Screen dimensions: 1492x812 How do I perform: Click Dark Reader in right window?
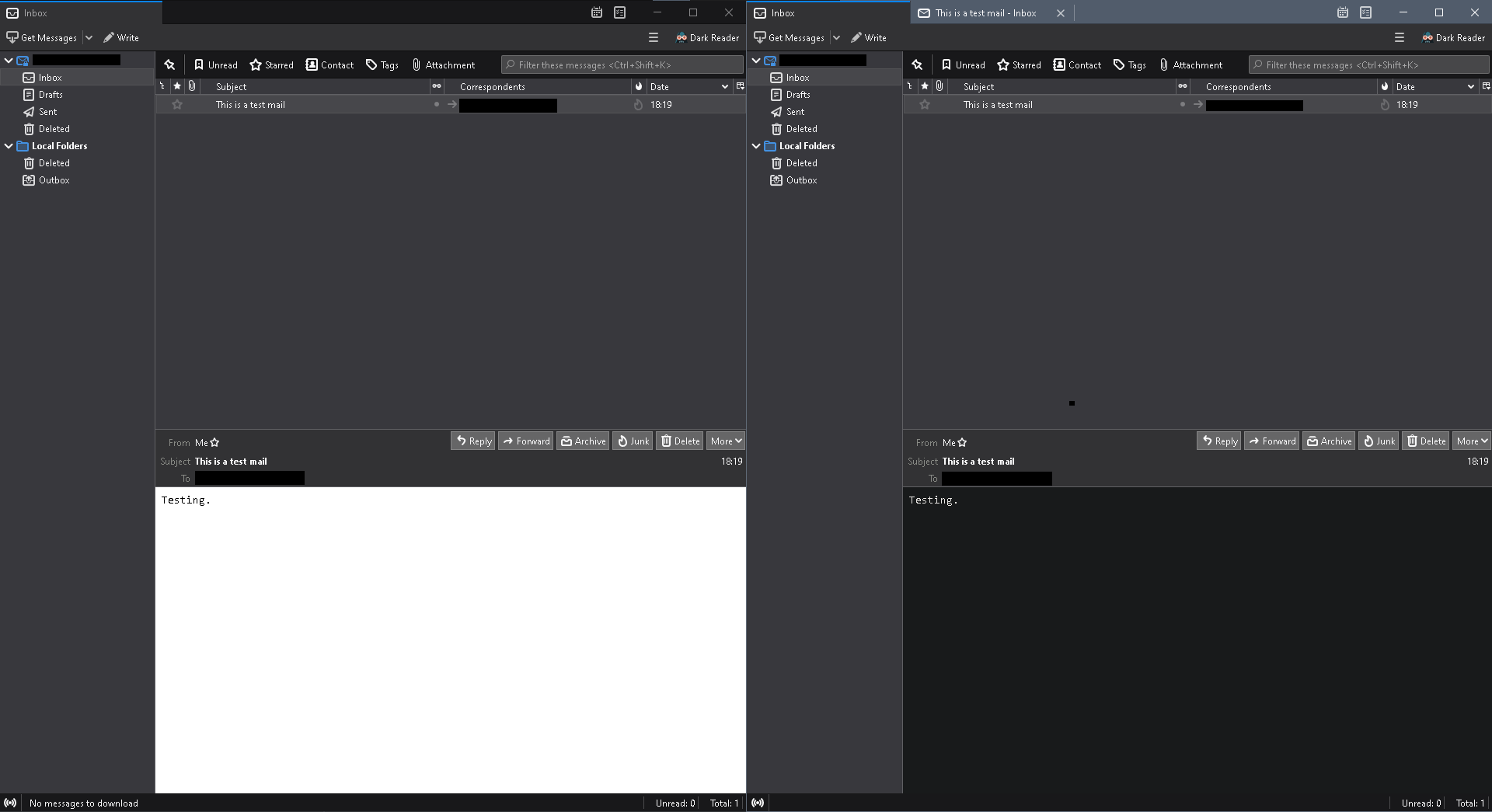(x=1453, y=37)
